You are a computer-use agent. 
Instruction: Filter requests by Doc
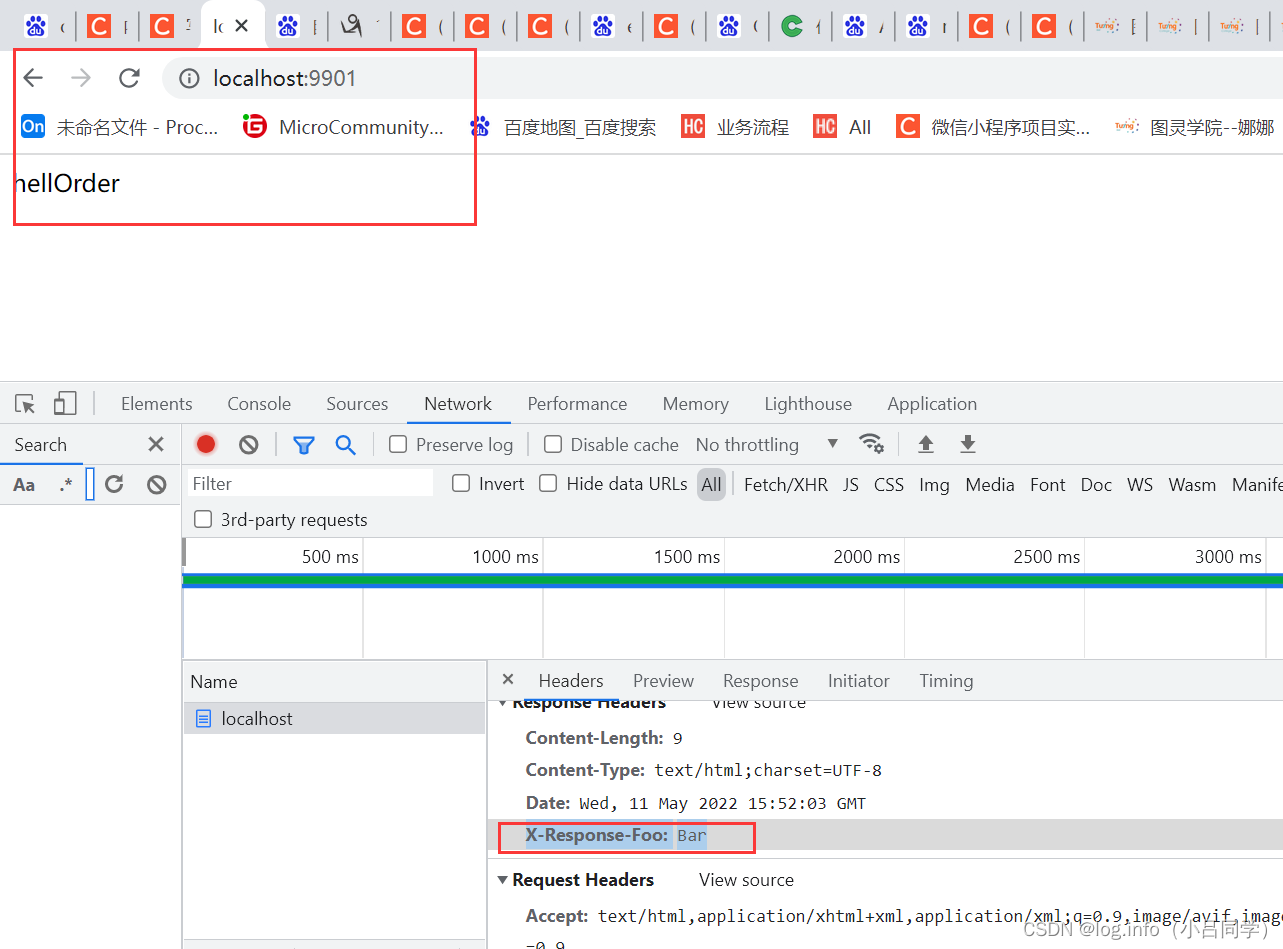pos(1096,485)
